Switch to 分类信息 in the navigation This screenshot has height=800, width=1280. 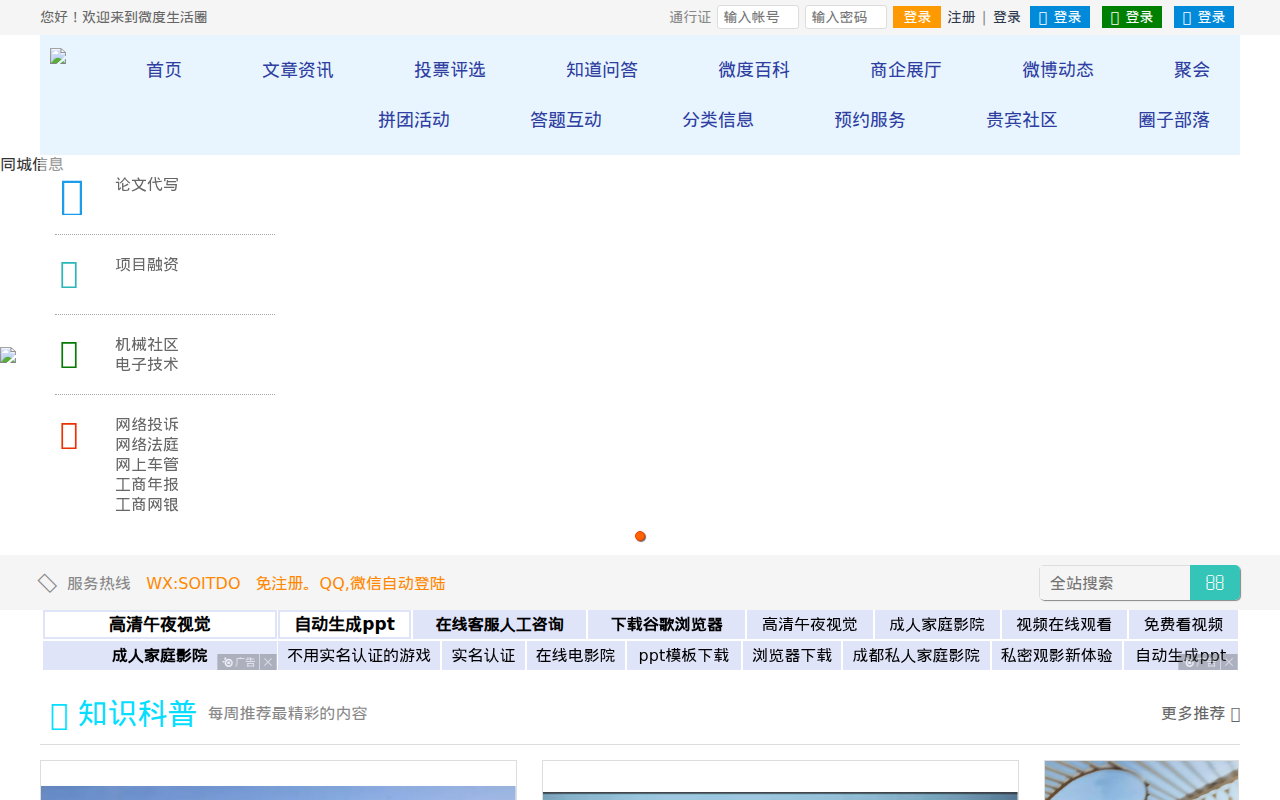pyautogui.click(x=718, y=119)
